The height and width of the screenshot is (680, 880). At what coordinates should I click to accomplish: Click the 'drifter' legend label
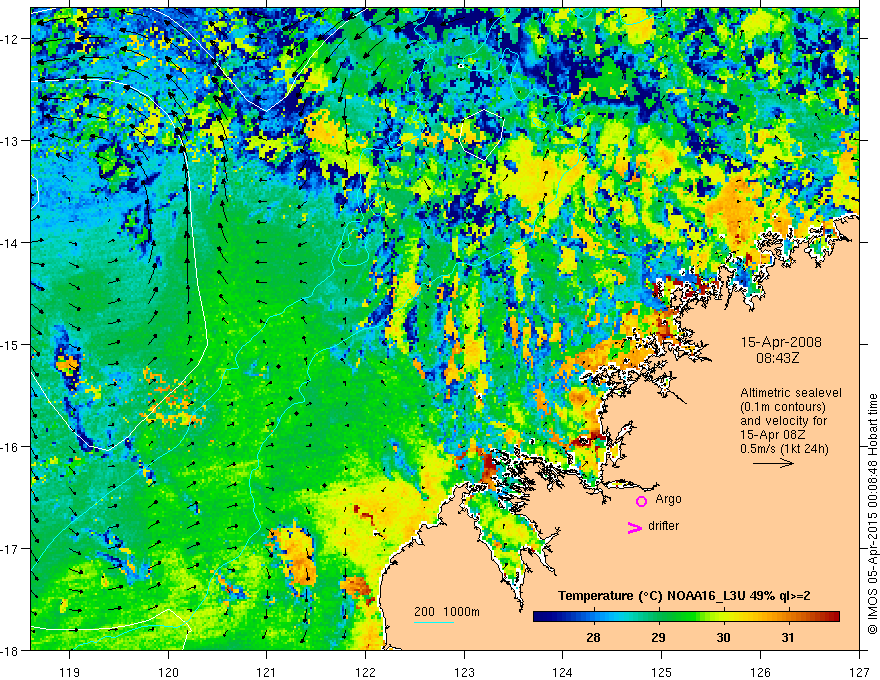pos(663,526)
